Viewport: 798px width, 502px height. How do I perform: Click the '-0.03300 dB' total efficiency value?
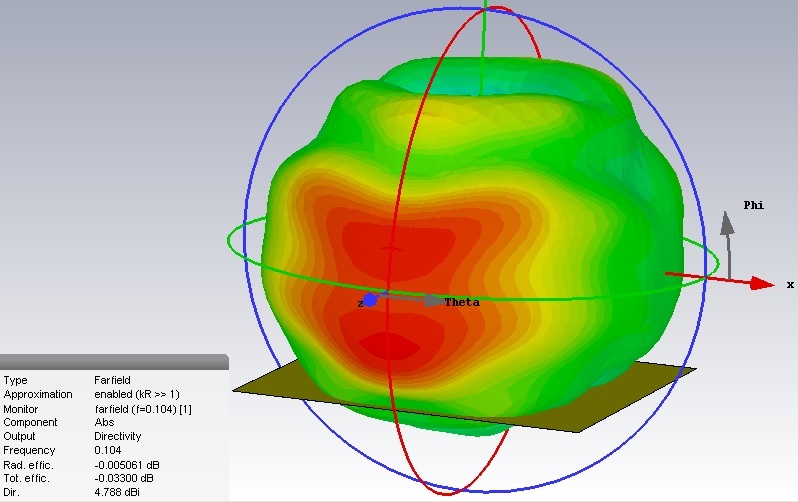tap(124, 479)
